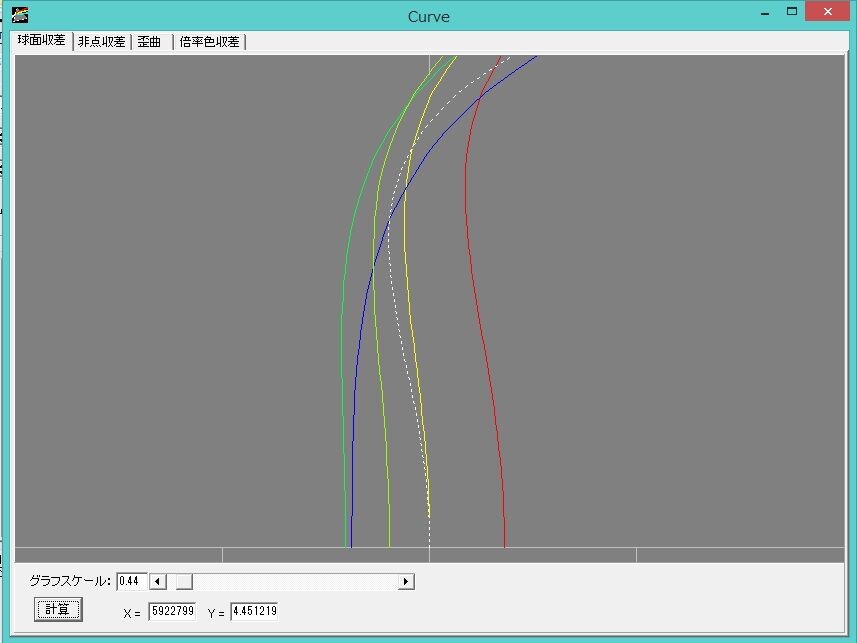857x643 pixels.
Task: Close the Curve window
Action: [x=827, y=11]
